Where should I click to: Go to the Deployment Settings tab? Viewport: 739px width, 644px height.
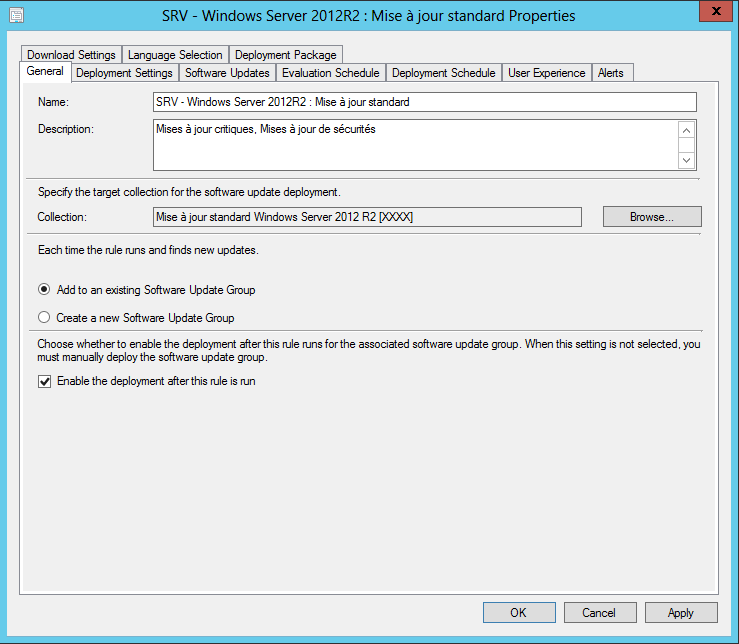[x=124, y=73]
